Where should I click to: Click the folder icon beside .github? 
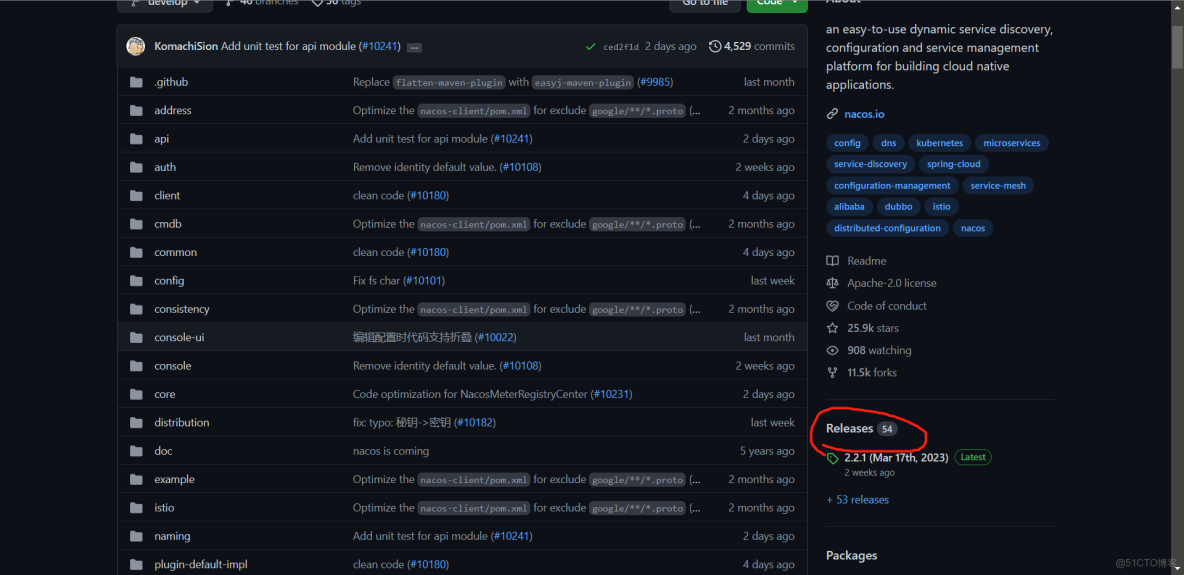(136, 82)
